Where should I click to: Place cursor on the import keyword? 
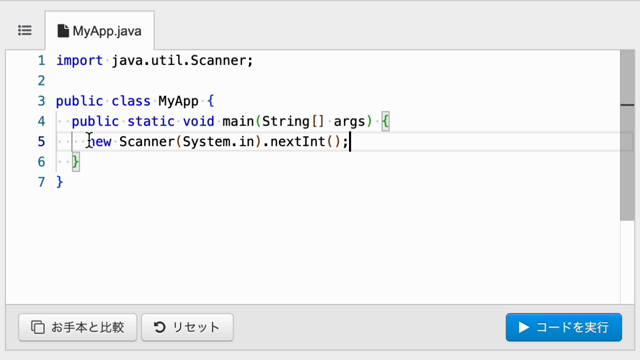(x=79, y=60)
